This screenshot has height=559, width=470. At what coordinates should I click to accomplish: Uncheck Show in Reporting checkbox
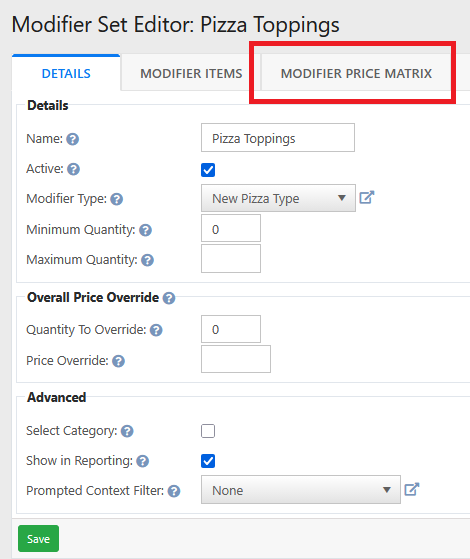coord(208,461)
